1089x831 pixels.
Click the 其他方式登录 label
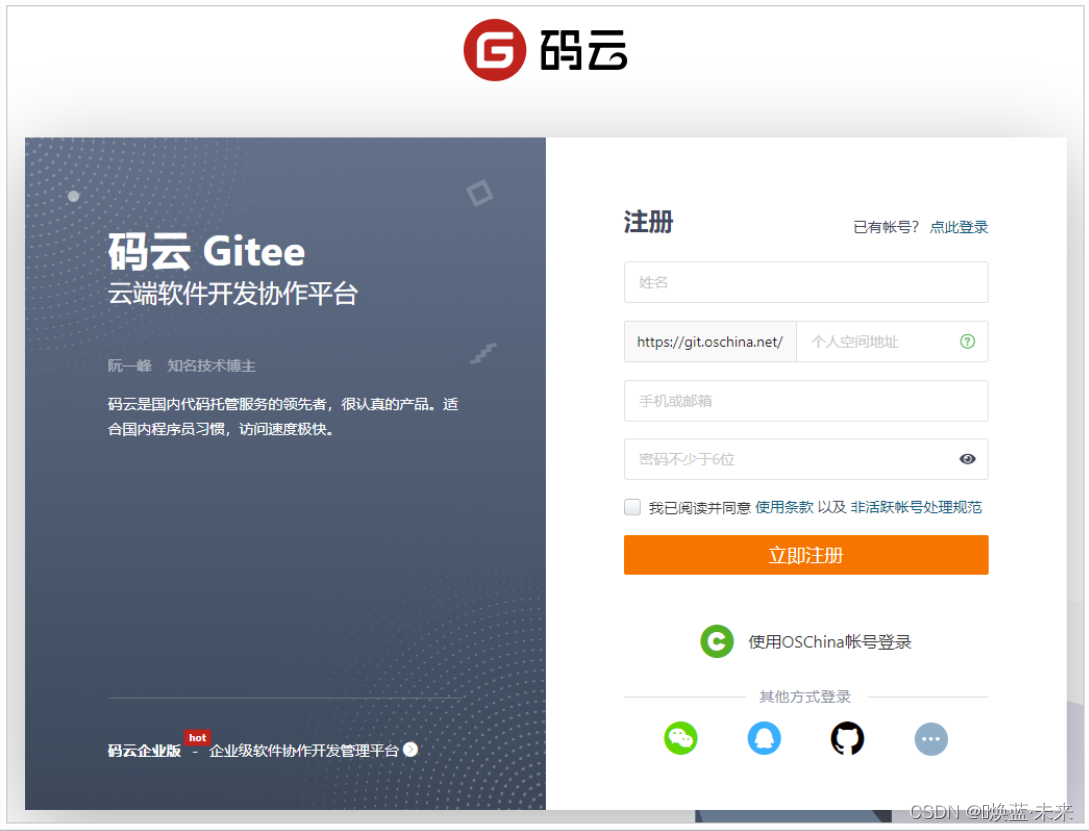[805, 696]
